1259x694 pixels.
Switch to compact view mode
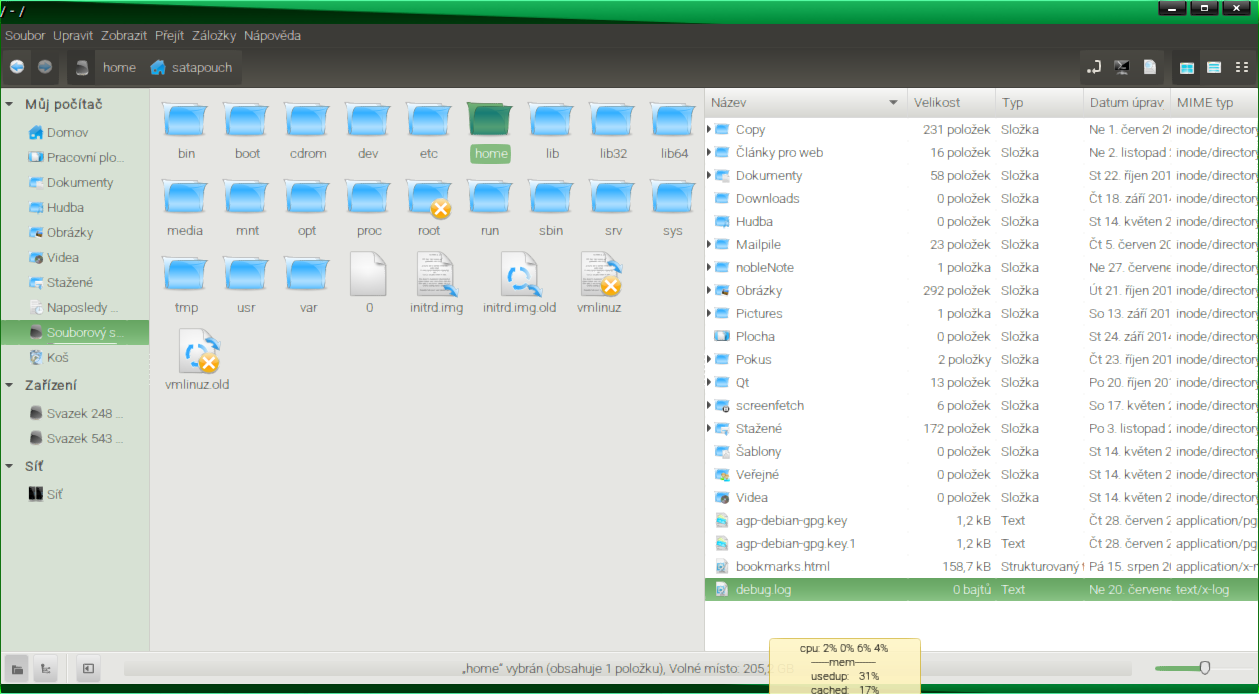coord(1241,67)
